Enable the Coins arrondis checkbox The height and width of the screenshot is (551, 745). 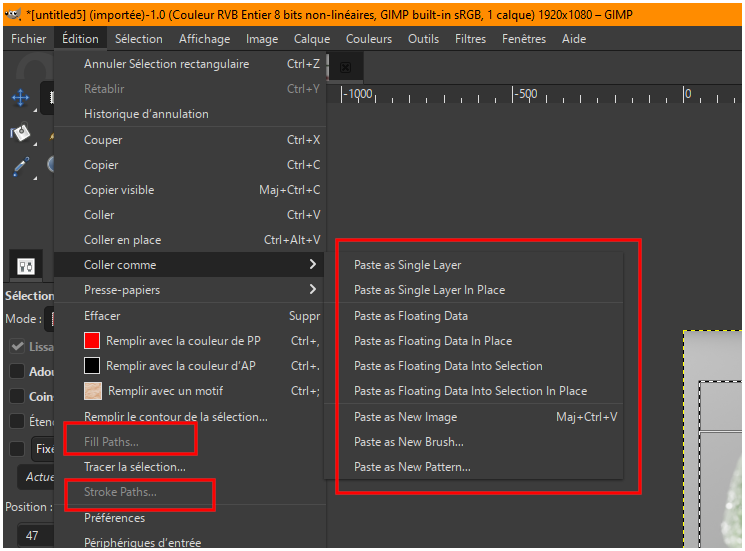click(18, 397)
